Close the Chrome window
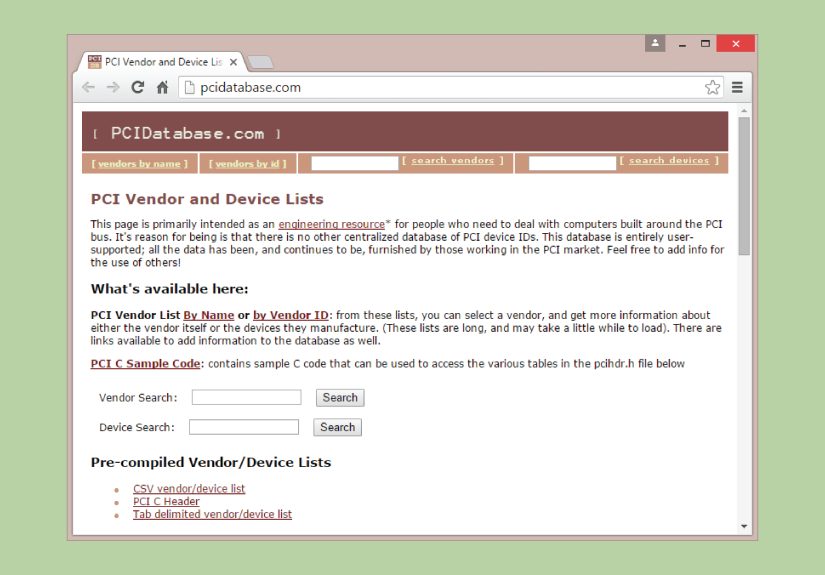This screenshot has height=575, width=825. 736,44
